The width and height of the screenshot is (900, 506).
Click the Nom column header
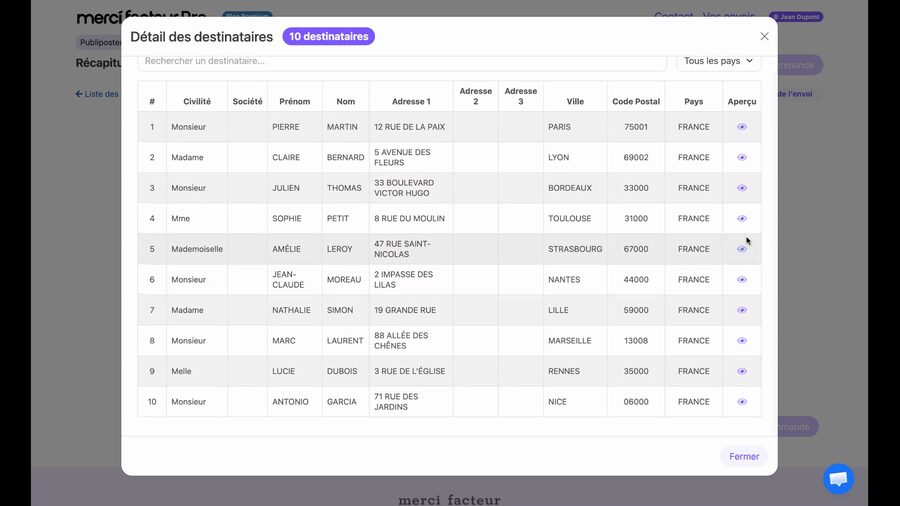click(345, 102)
